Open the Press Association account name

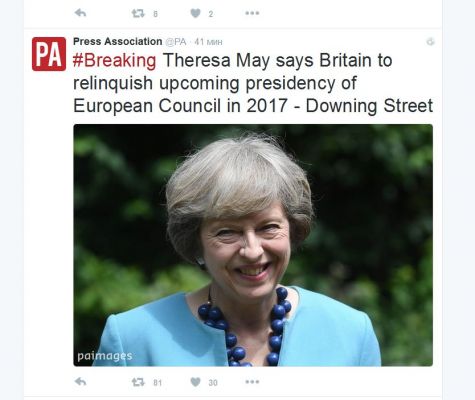pyautogui.click(x=117, y=41)
